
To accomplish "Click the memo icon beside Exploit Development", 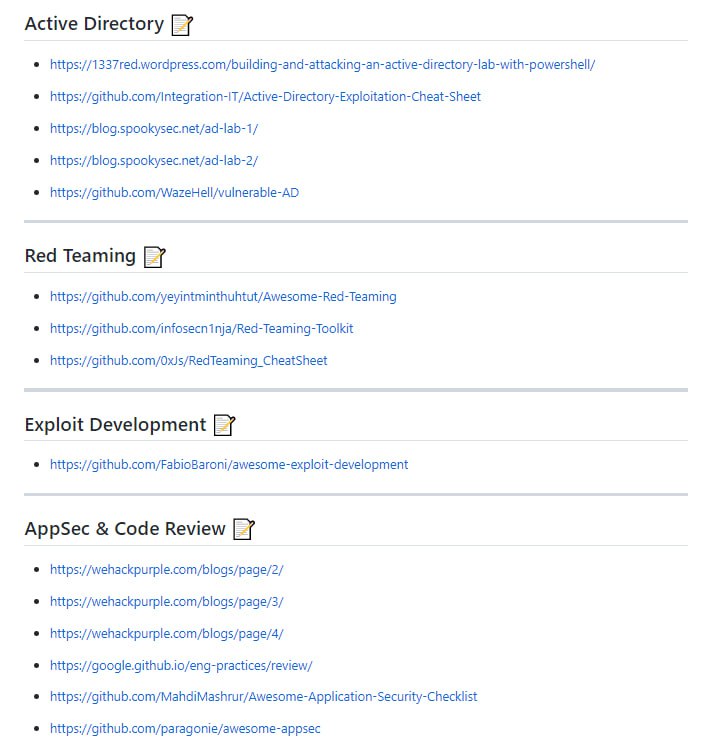I will pyautogui.click(x=224, y=426).
